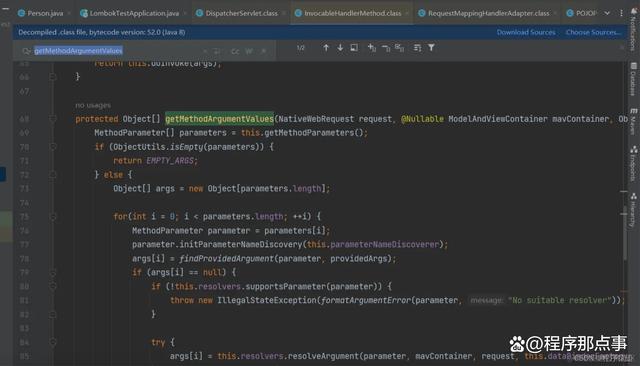Open Maven tool window

click(633, 122)
